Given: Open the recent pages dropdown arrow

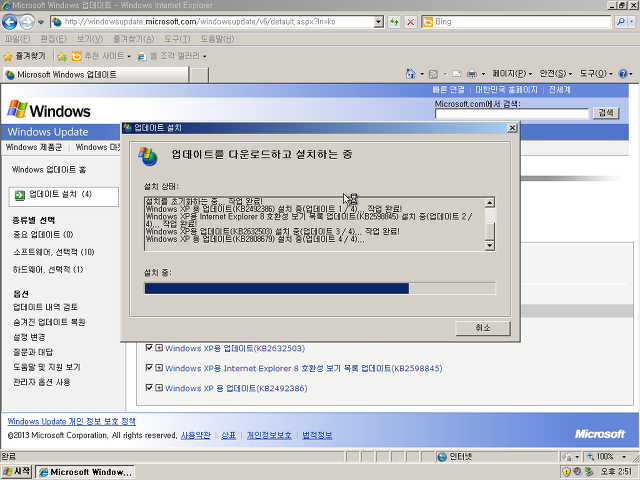Looking at the screenshot, I should (41, 22).
